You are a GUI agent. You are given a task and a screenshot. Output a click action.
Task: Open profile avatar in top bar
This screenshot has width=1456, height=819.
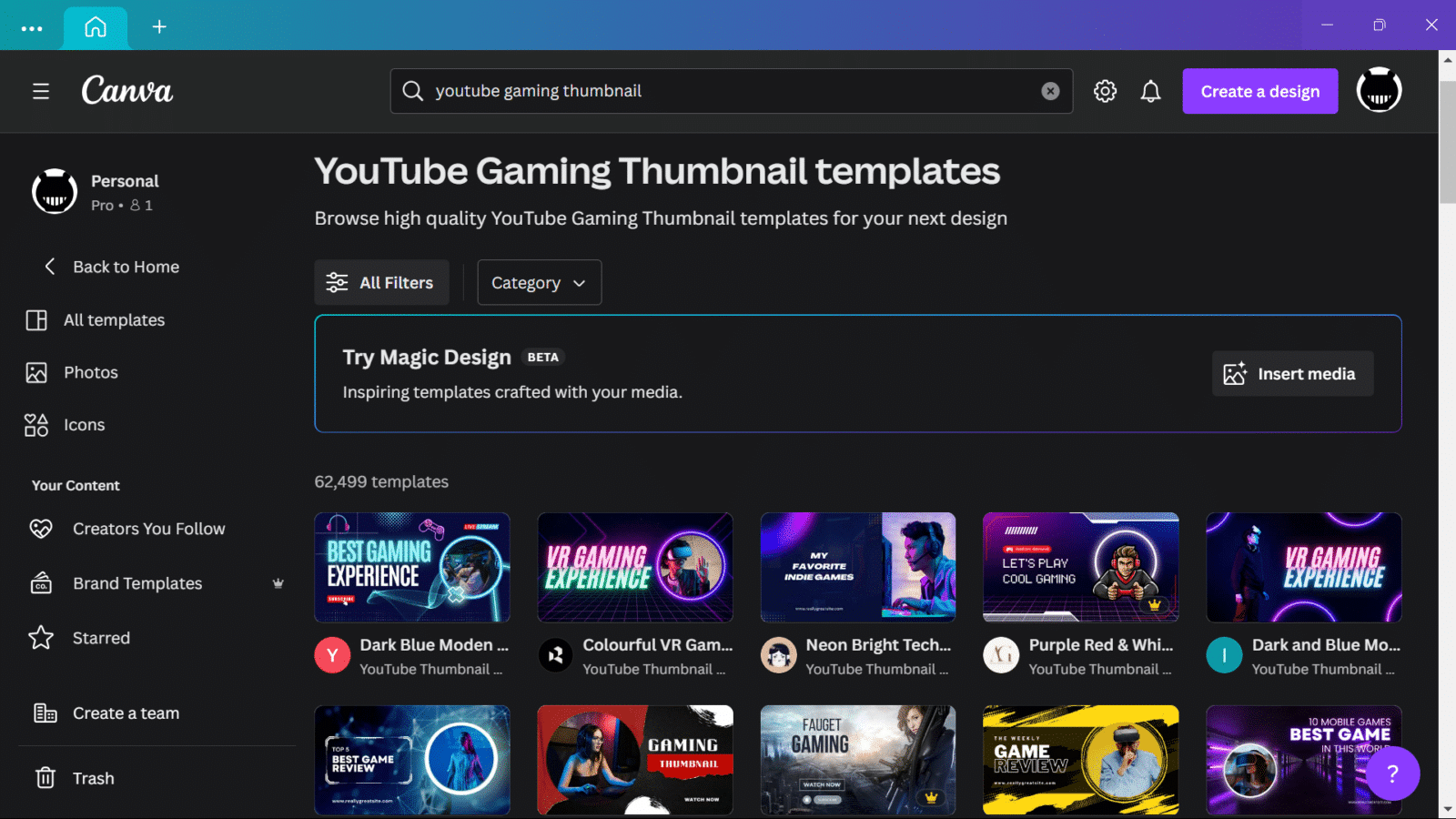(1379, 90)
